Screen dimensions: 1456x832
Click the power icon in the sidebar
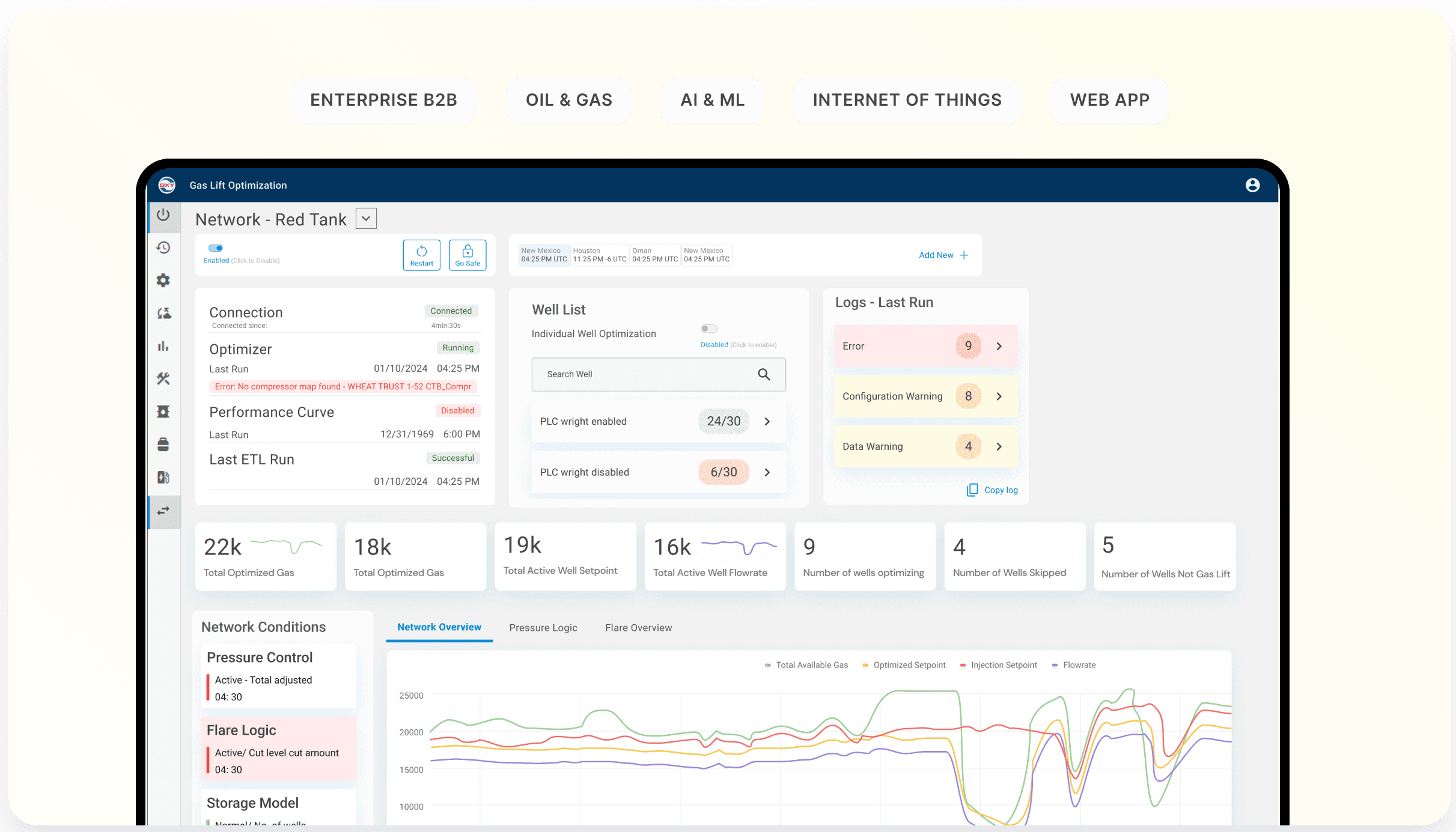pyautogui.click(x=163, y=215)
